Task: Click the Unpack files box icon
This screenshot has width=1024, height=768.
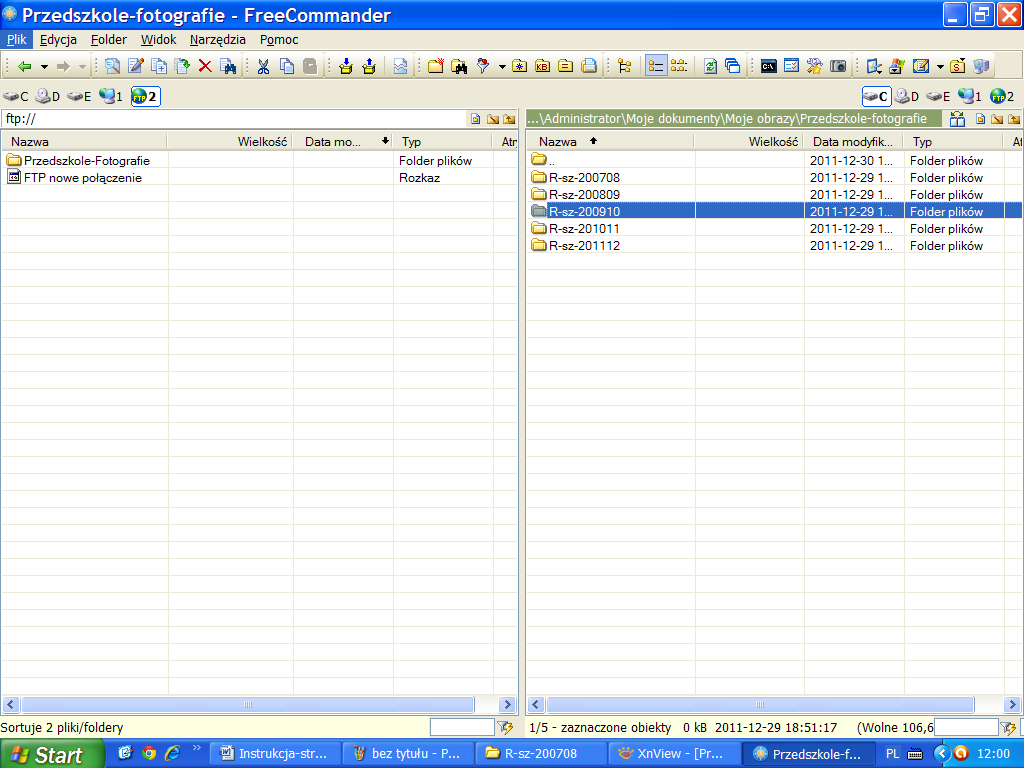Action: pyautogui.click(x=369, y=66)
